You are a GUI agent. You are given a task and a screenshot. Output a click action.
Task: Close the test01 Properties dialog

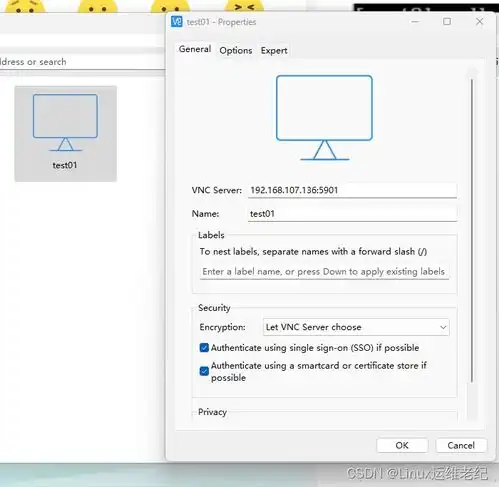pos(479,22)
